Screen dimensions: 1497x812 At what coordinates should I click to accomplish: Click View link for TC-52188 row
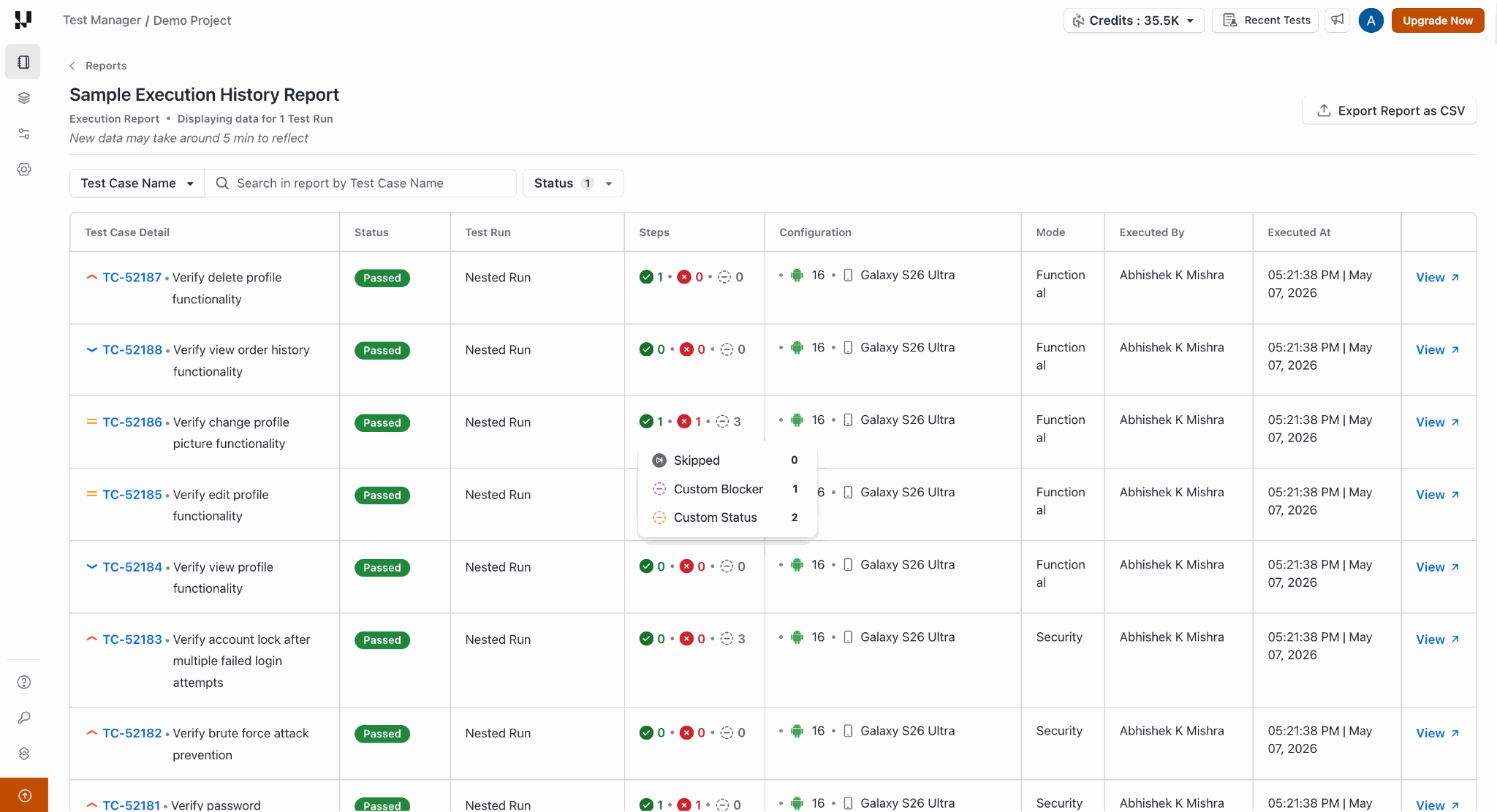coord(1437,349)
